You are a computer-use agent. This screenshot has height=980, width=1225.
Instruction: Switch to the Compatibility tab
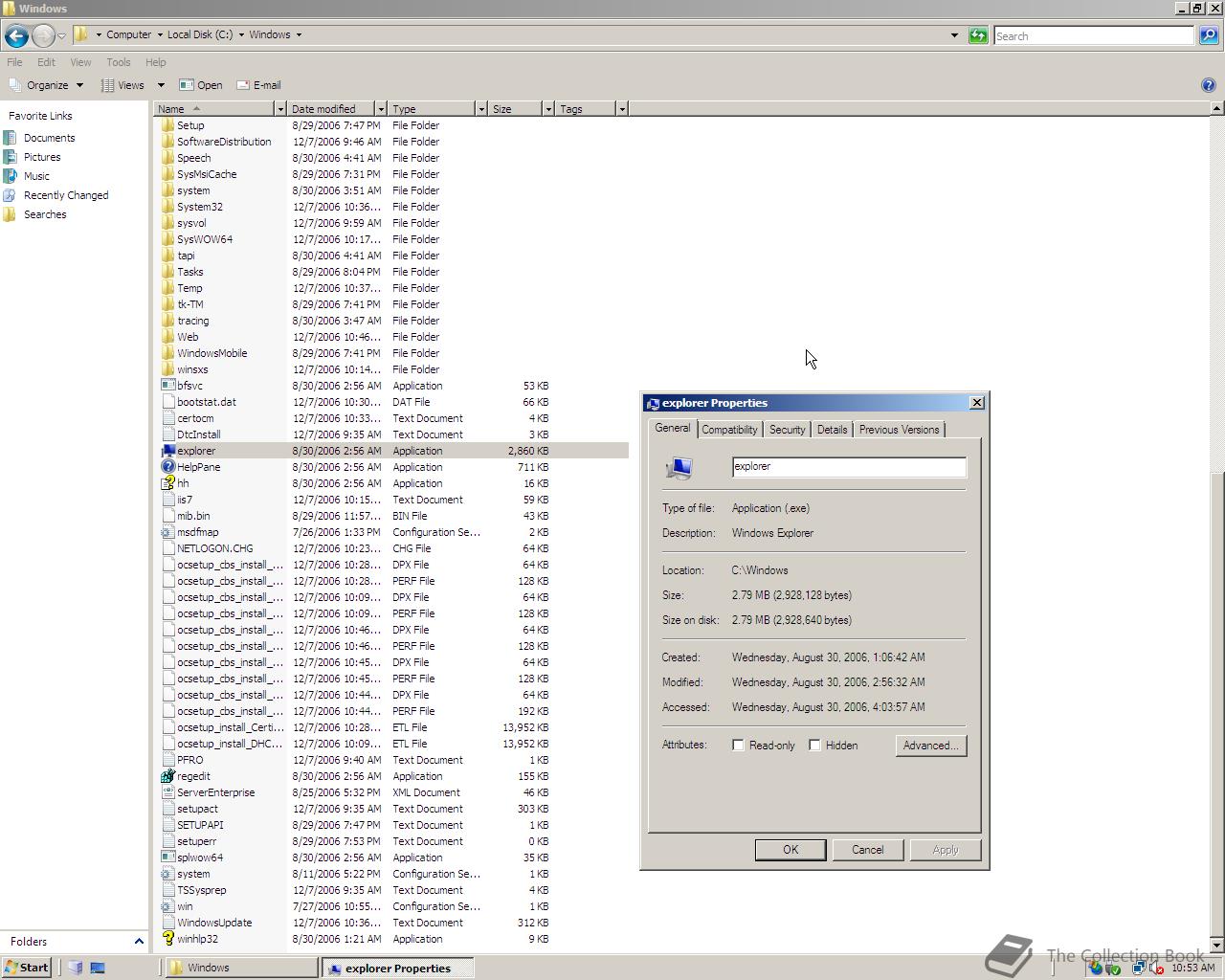[x=729, y=430]
